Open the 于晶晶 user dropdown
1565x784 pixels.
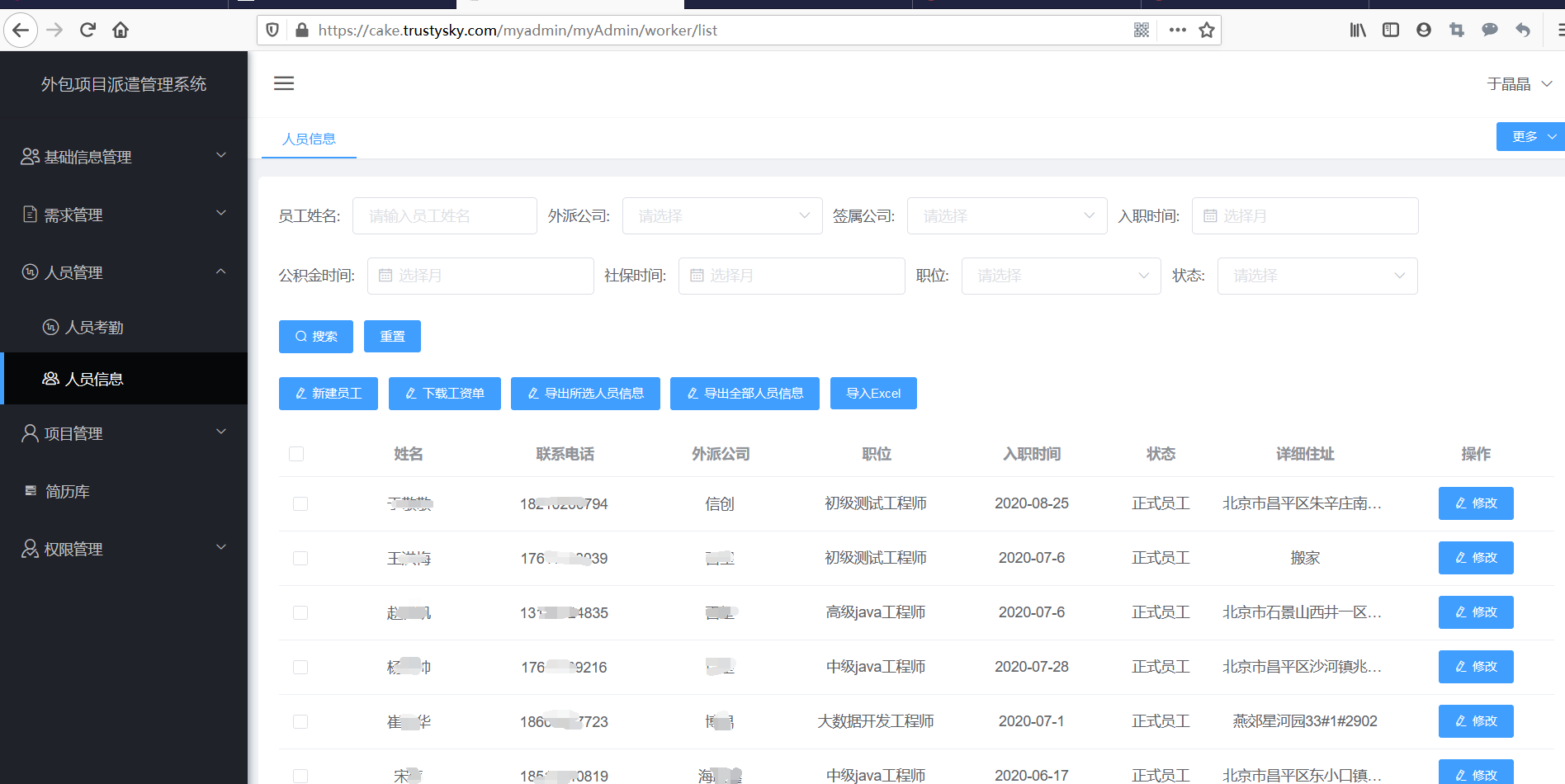tap(1520, 84)
